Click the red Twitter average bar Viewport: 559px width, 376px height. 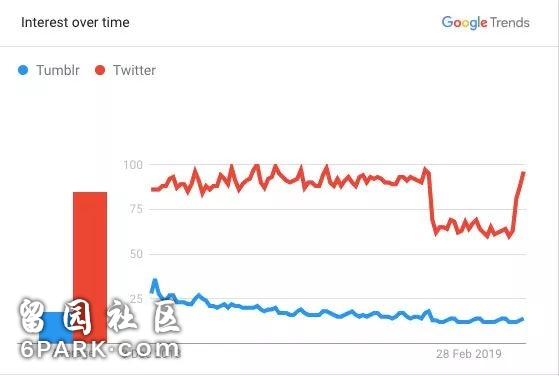(90, 267)
